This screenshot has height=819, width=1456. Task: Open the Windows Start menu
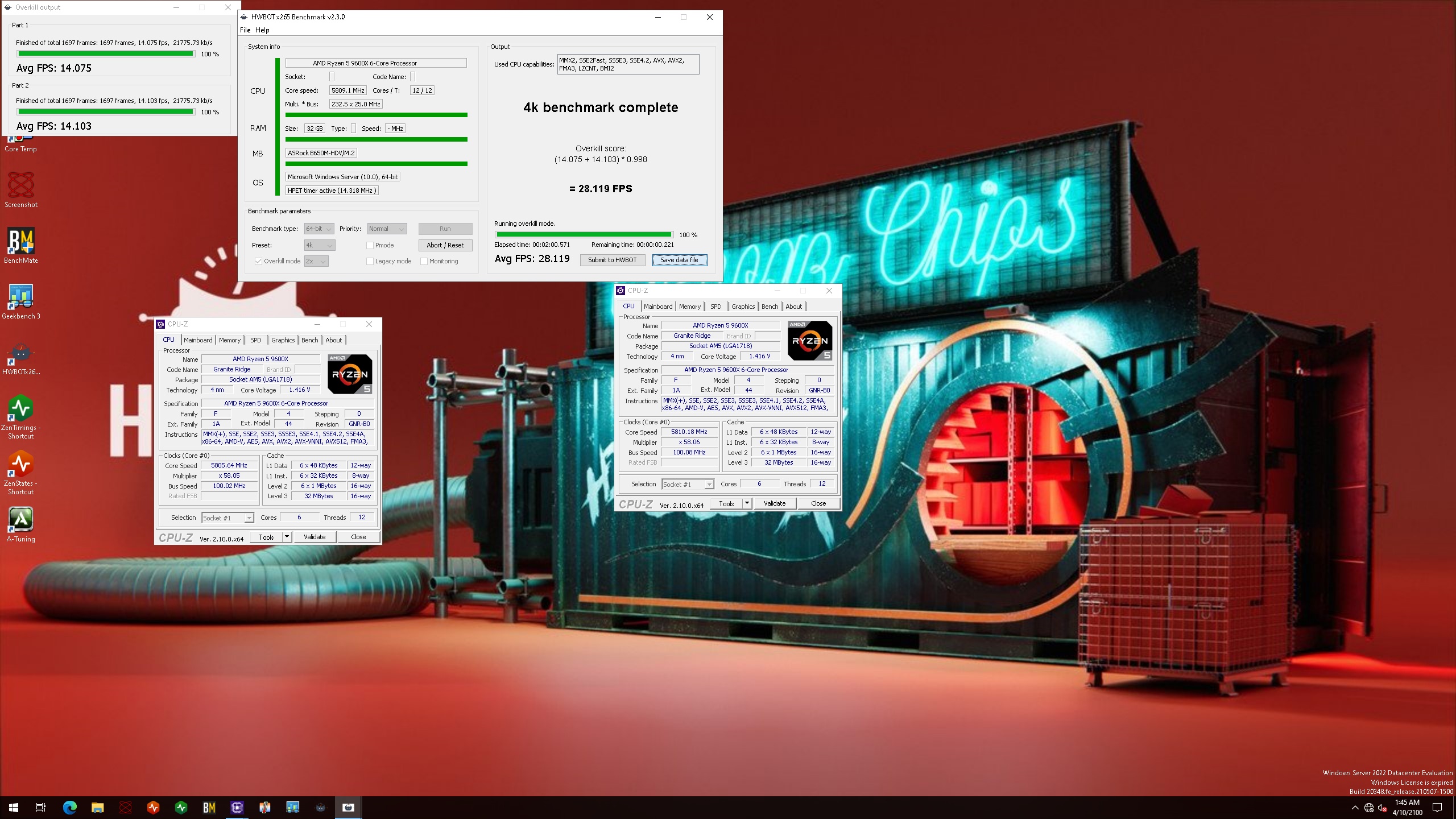pos(14,807)
